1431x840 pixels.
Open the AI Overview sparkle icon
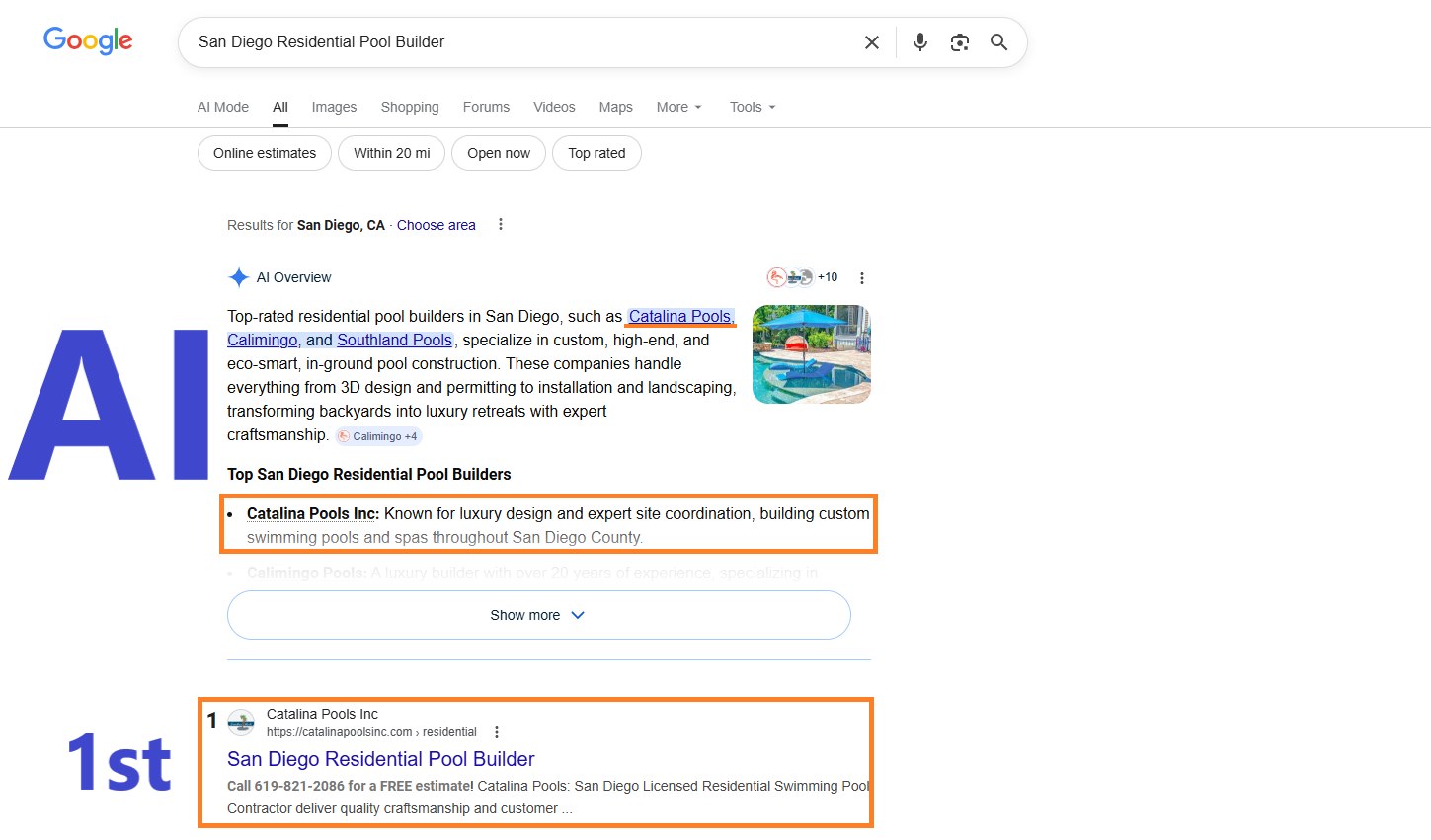point(238,277)
